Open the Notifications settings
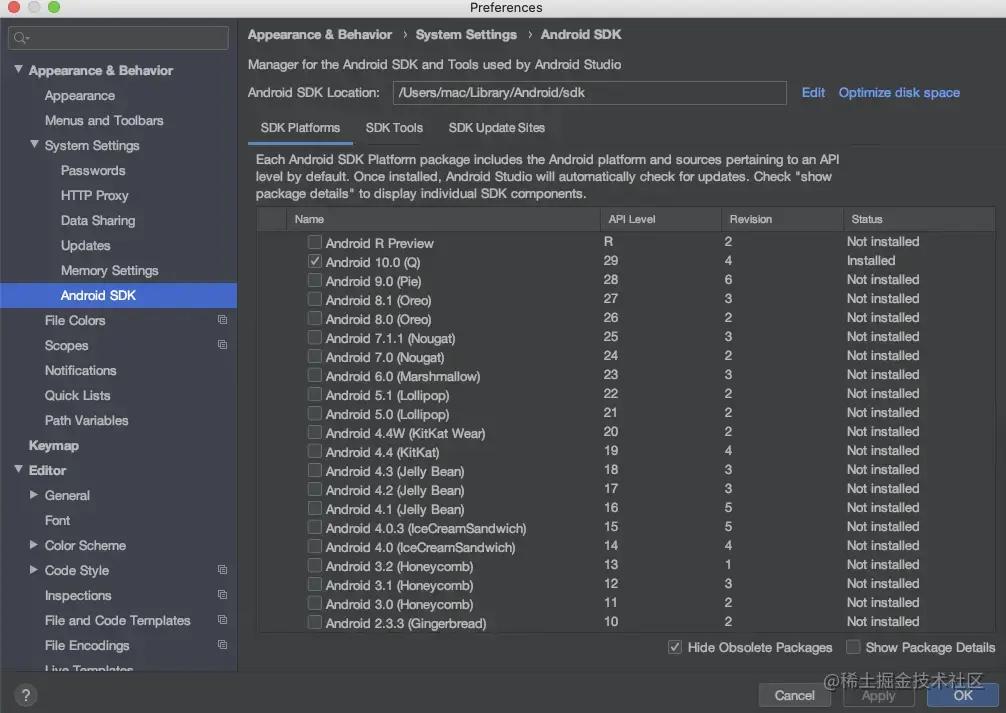The width and height of the screenshot is (1006, 713). pyautogui.click(x=80, y=370)
